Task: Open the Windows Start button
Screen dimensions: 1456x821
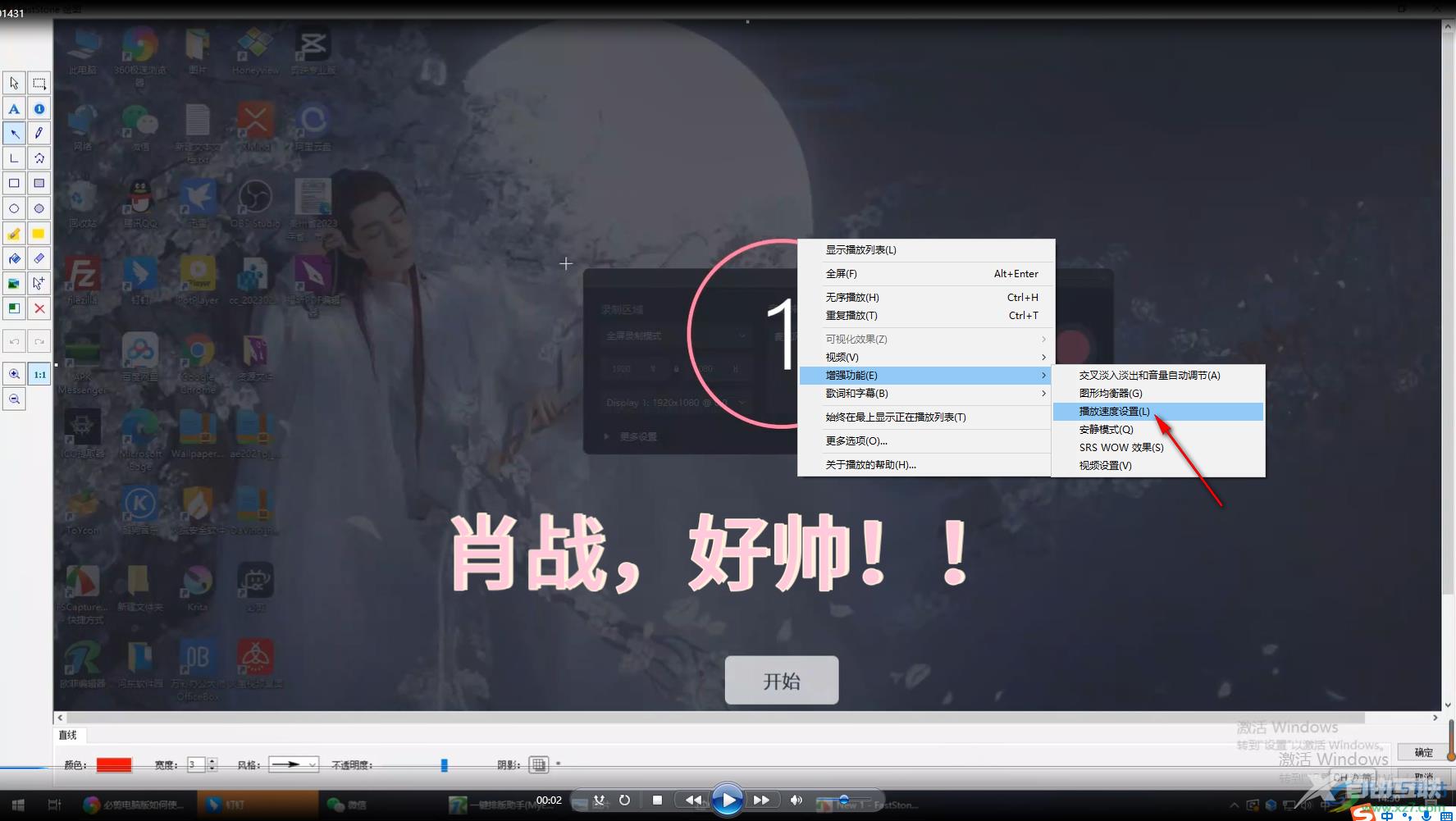Action: 18,805
